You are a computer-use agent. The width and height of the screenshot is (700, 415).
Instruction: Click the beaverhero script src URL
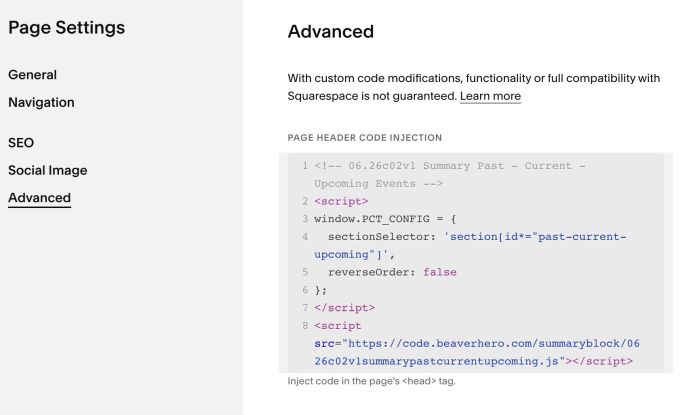click(477, 352)
